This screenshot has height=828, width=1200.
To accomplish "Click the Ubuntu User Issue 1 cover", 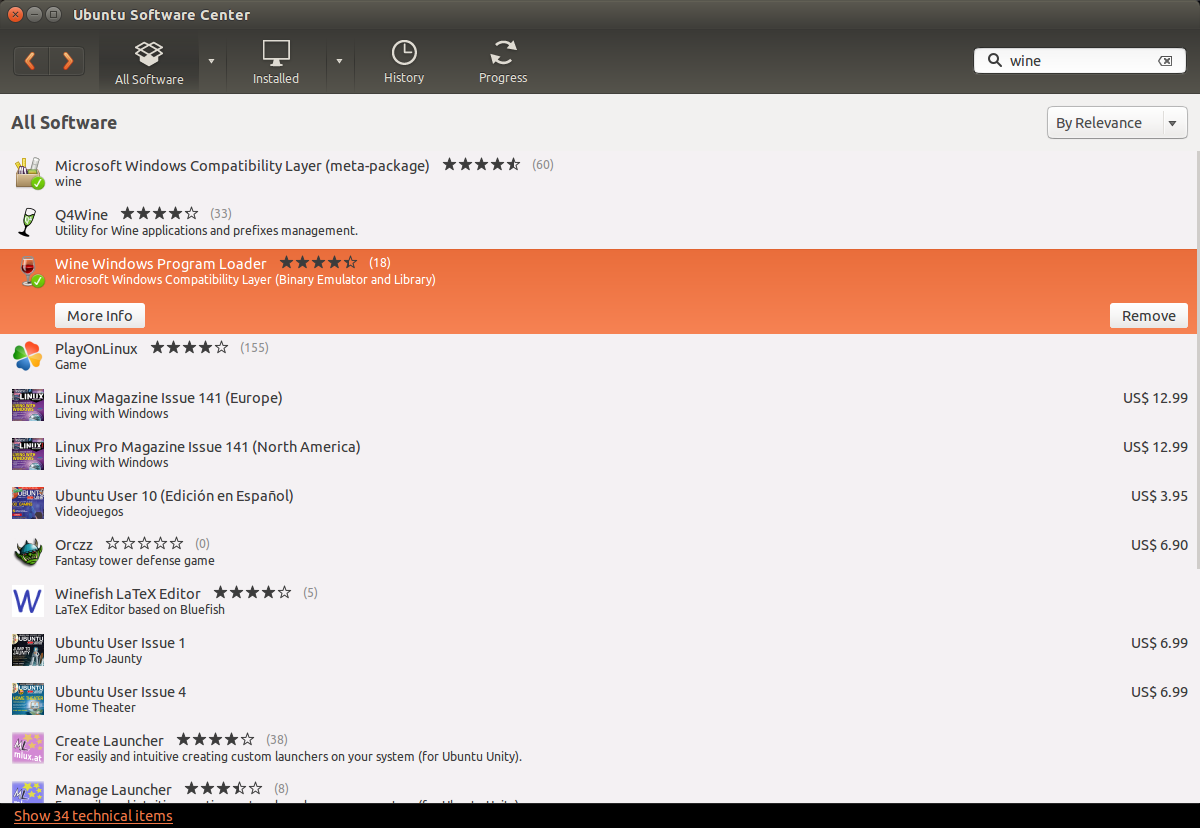I will click(28, 650).
